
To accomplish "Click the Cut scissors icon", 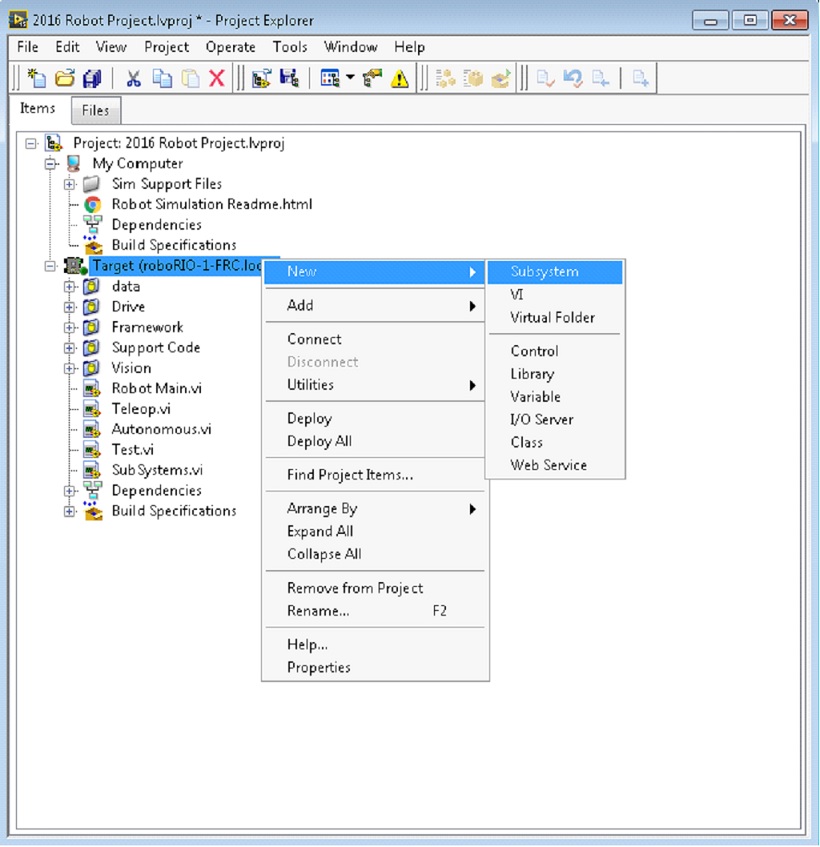I will pyautogui.click(x=133, y=79).
